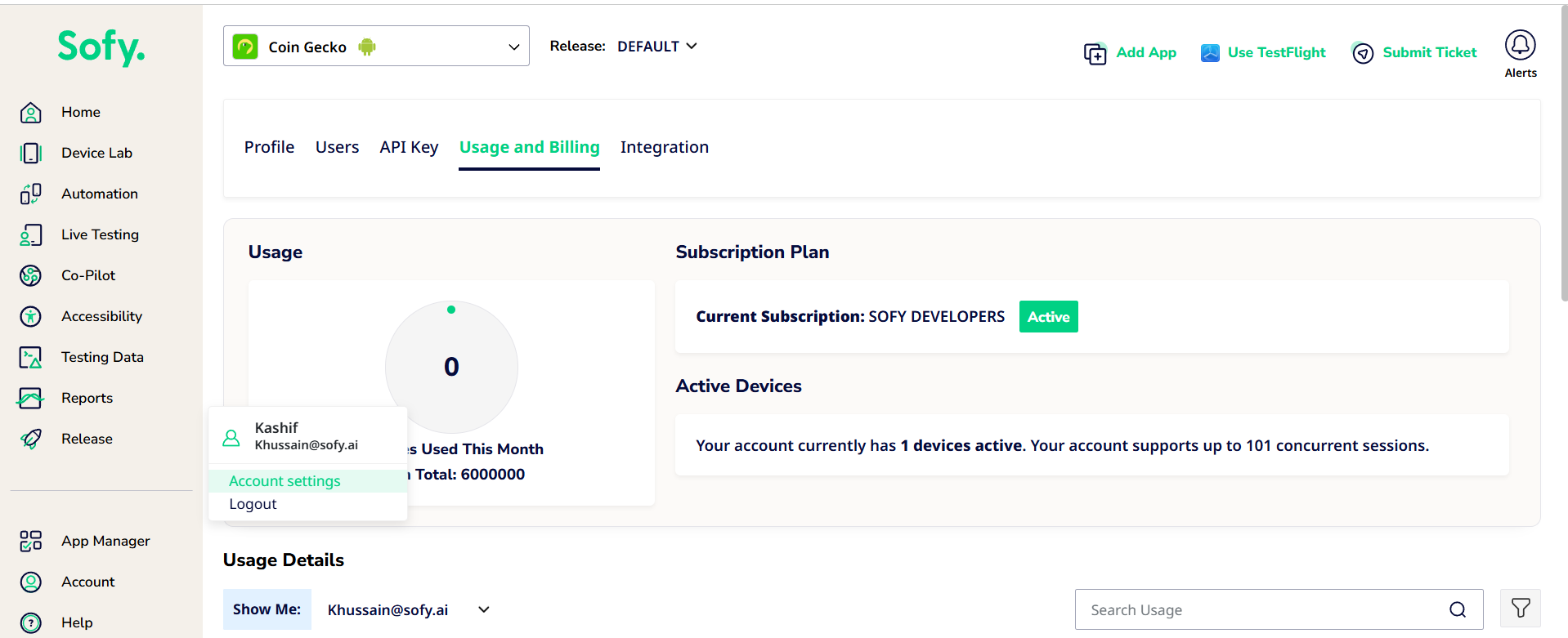Open App Manager from sidebar
This screenshot has width=1568, height=638.
click(x=31, y=541)
